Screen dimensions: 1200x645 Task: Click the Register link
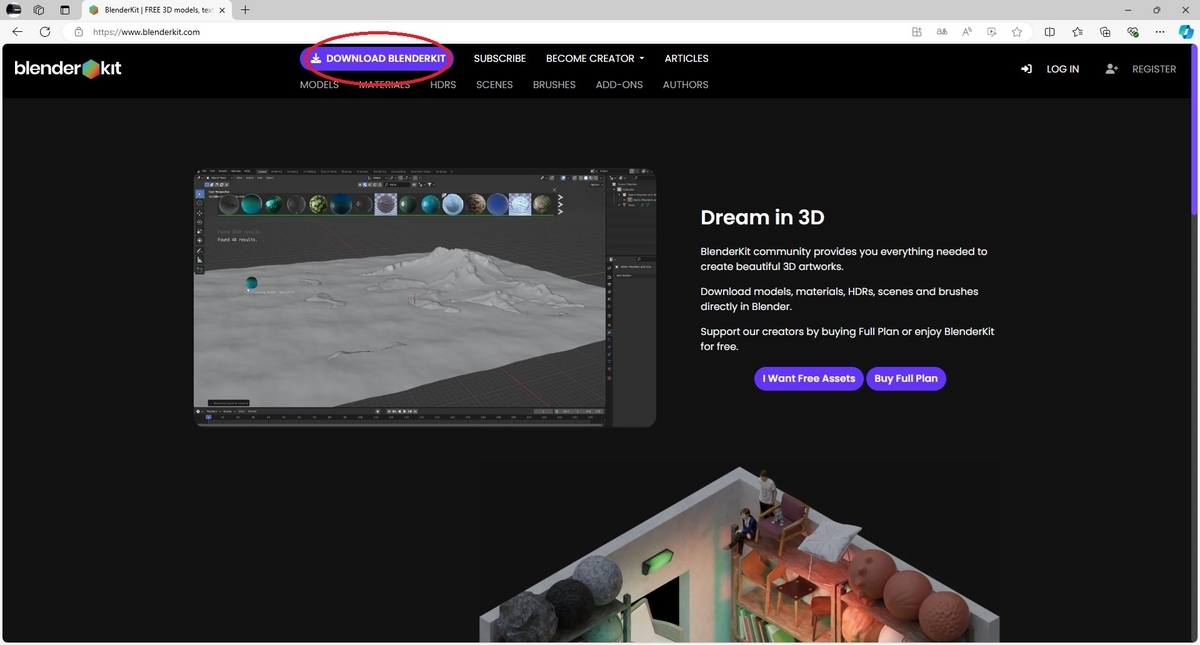coord(1154,69)
